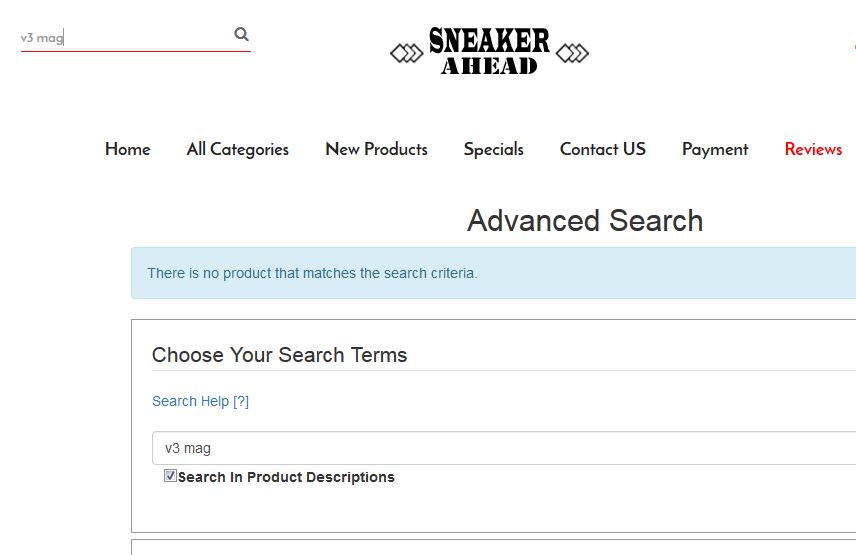Click the Advanced Search heading

(x=585, y=220)
